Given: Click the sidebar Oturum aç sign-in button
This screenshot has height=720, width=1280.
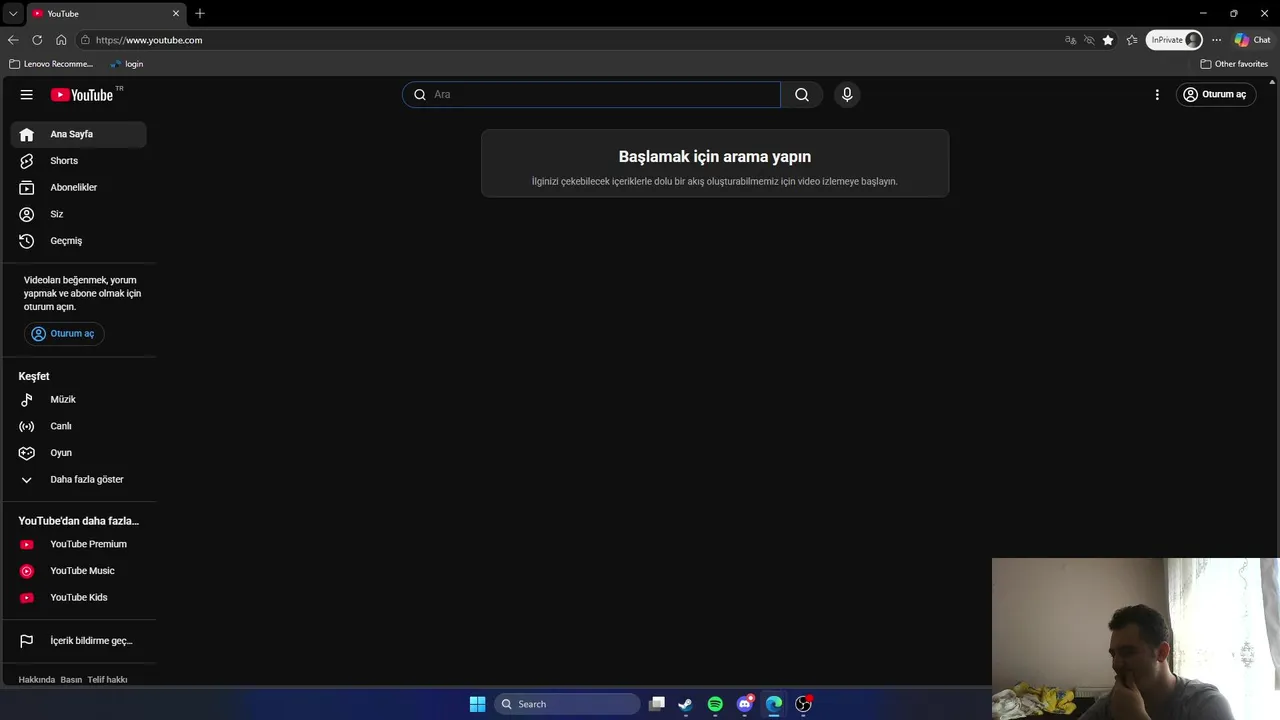Looking at the screenshot, I should [x=64, y=333].
